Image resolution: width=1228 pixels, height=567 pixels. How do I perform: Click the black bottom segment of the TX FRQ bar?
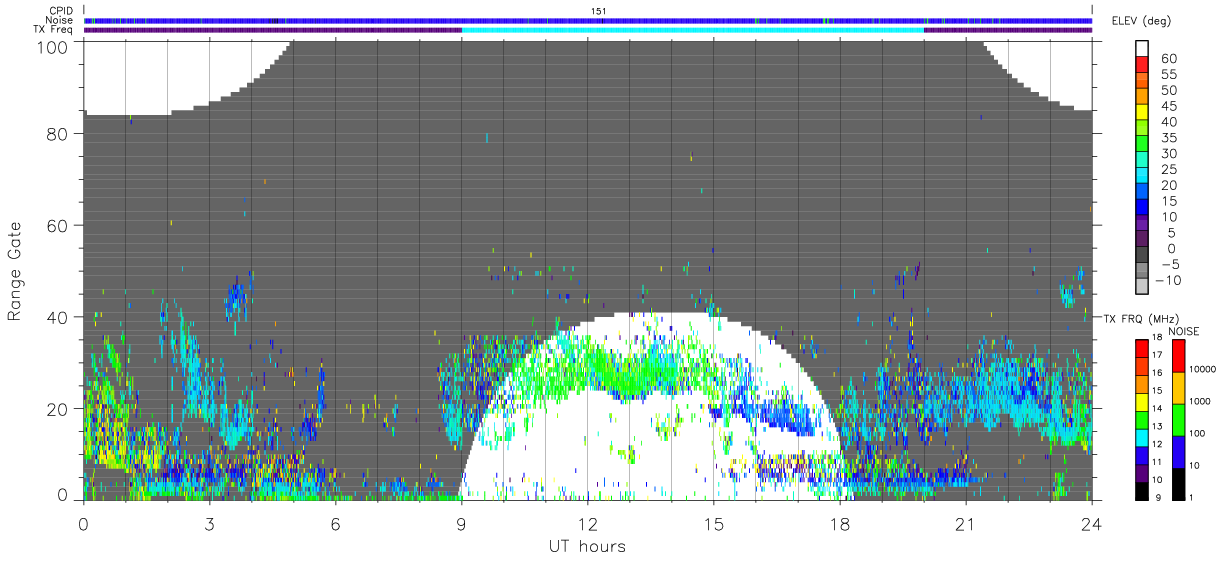1141,491
